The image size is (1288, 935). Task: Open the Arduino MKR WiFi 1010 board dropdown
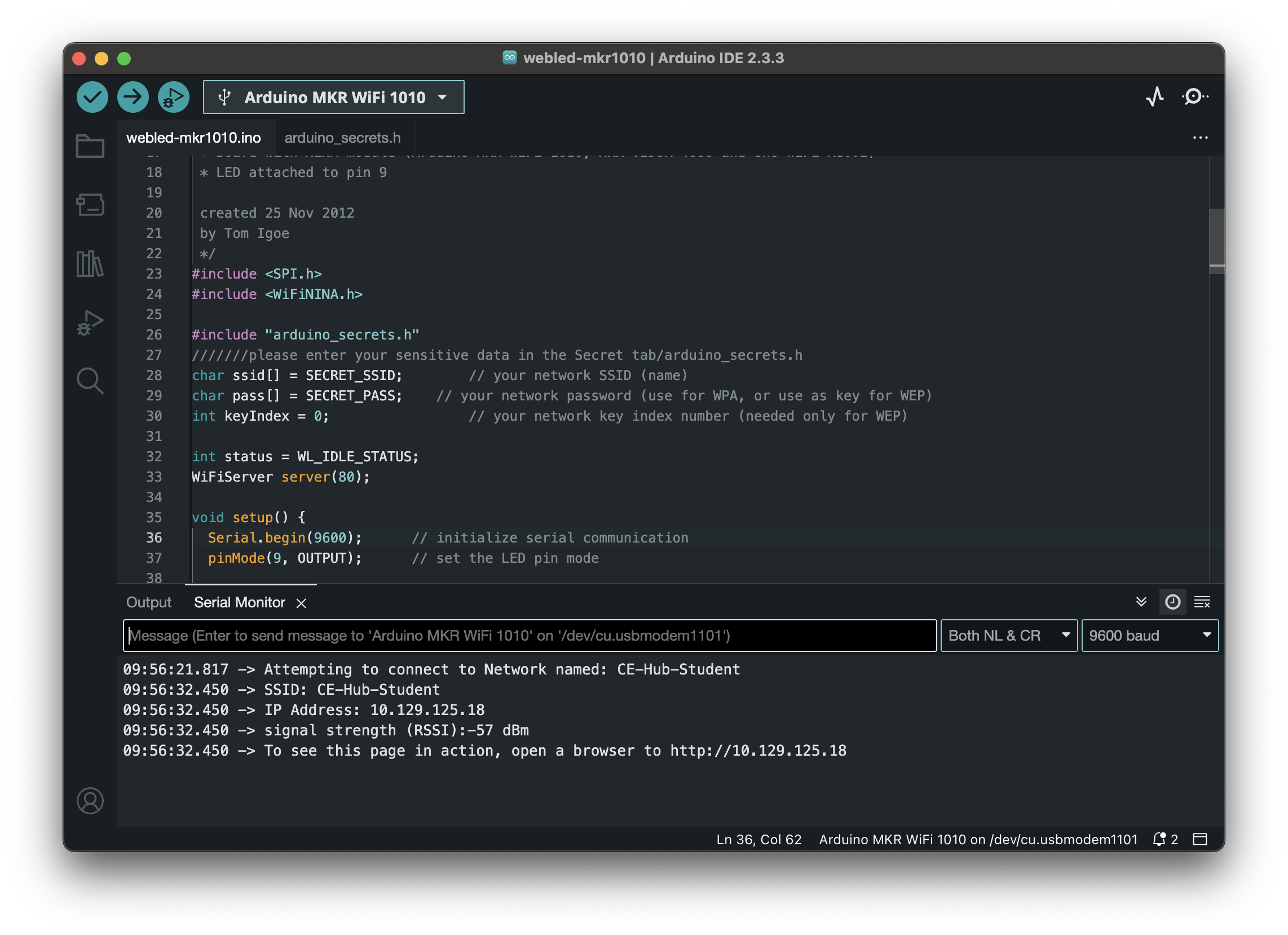point(333,98)
